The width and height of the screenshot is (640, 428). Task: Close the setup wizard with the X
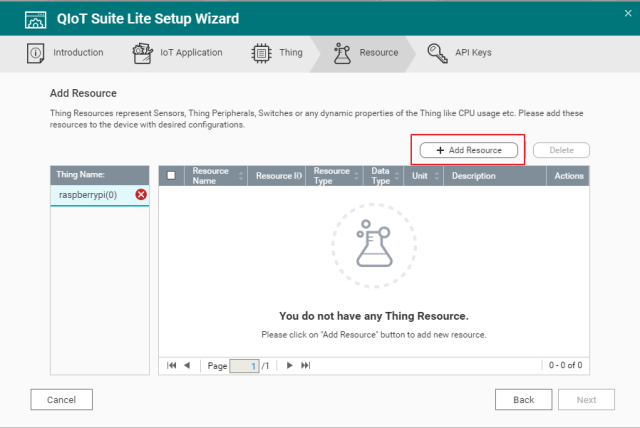[628, 13]
